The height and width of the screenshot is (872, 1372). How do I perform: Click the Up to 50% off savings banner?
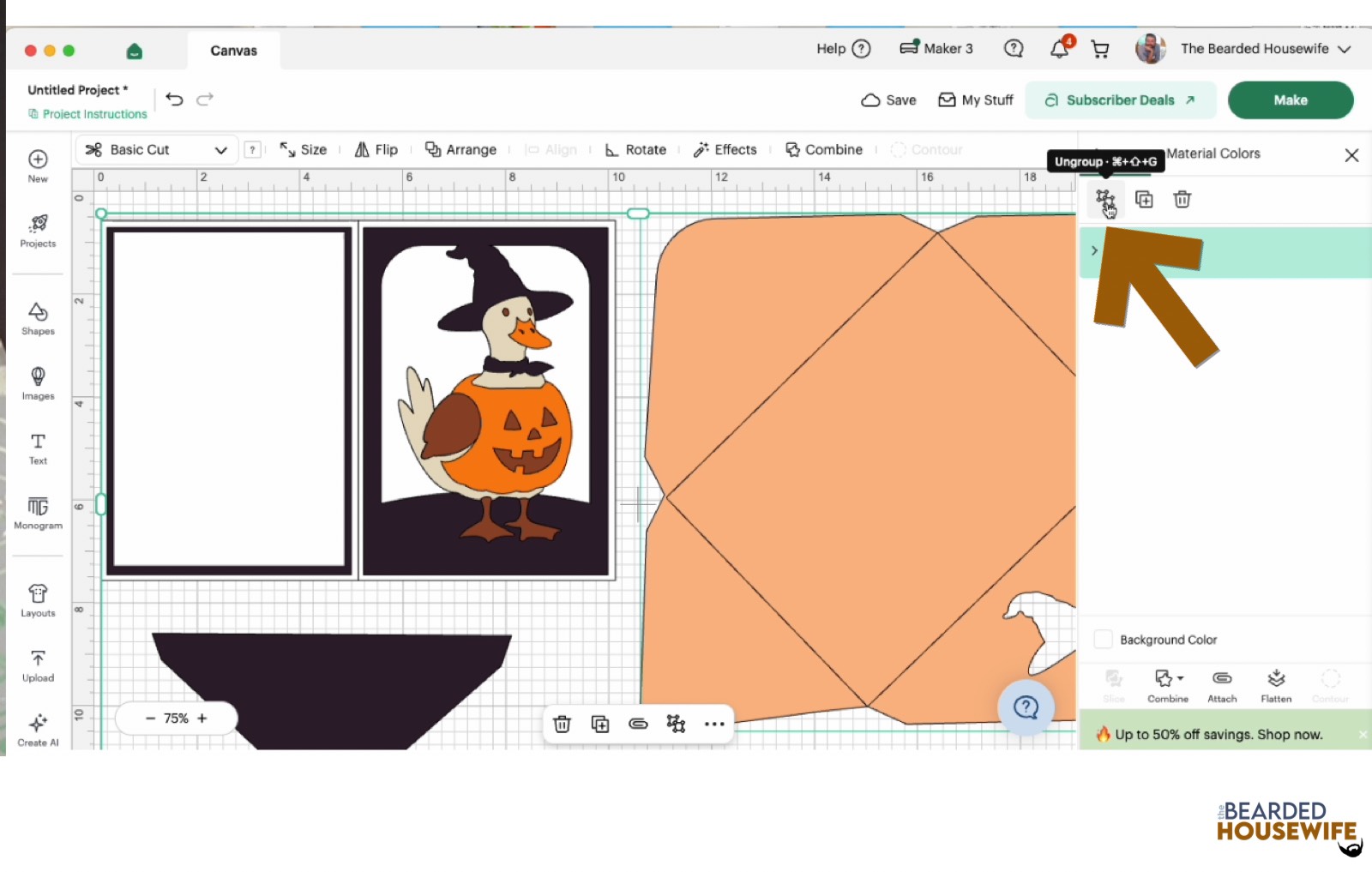pyautogui.click(x=1218, y=735)
